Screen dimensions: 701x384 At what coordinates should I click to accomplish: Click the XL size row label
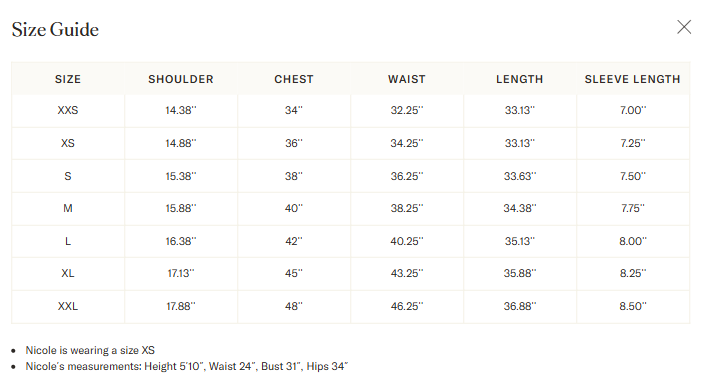click(68, 273)
